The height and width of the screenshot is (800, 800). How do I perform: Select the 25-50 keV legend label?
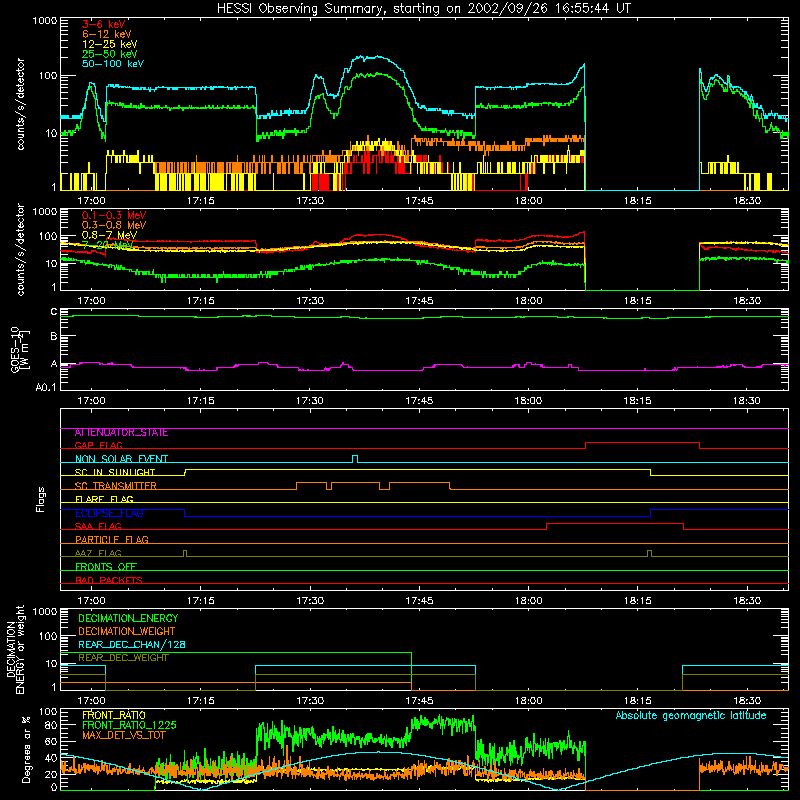pyautogui.click(x=110, y=54)
